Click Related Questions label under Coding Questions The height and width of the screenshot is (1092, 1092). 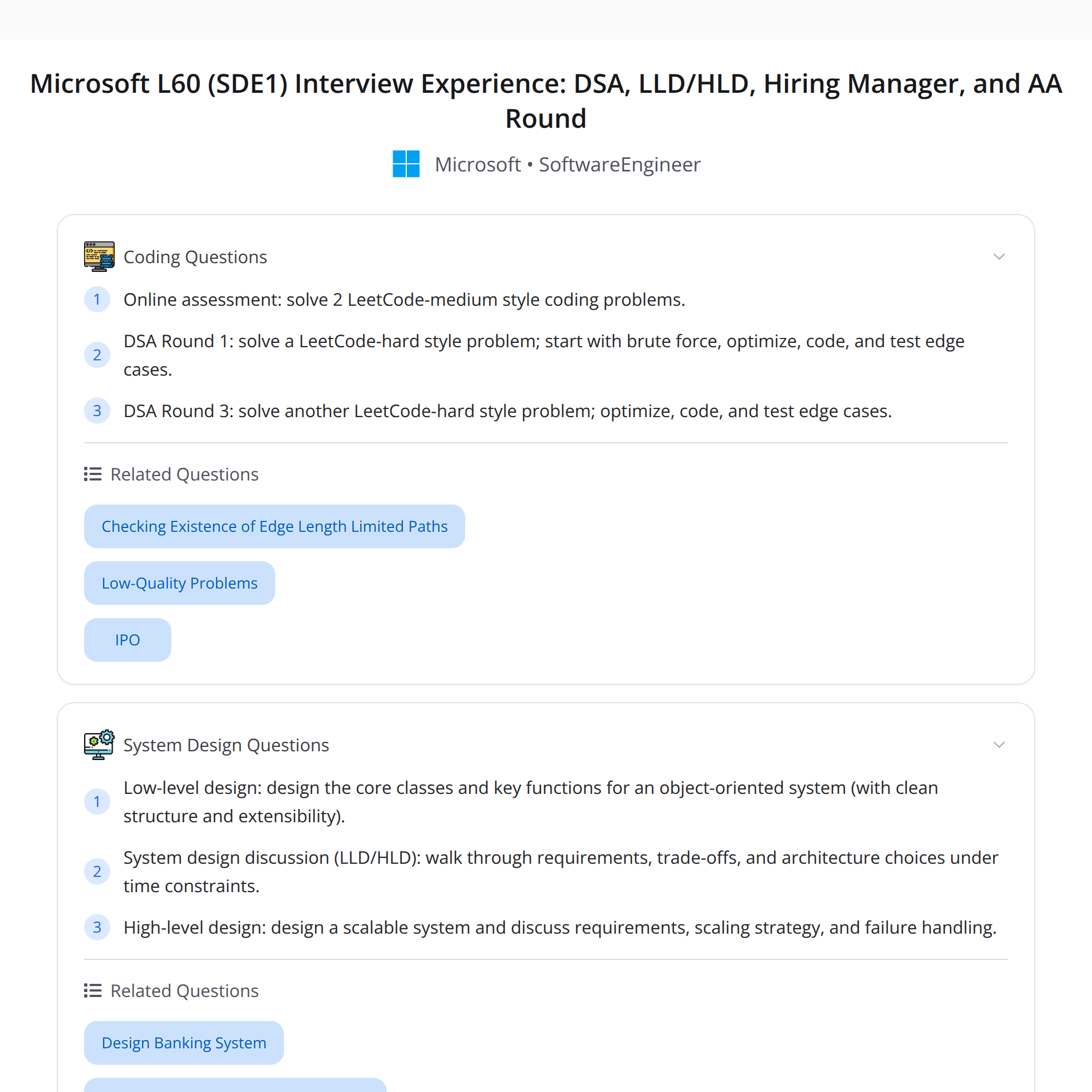coord(184,474)
